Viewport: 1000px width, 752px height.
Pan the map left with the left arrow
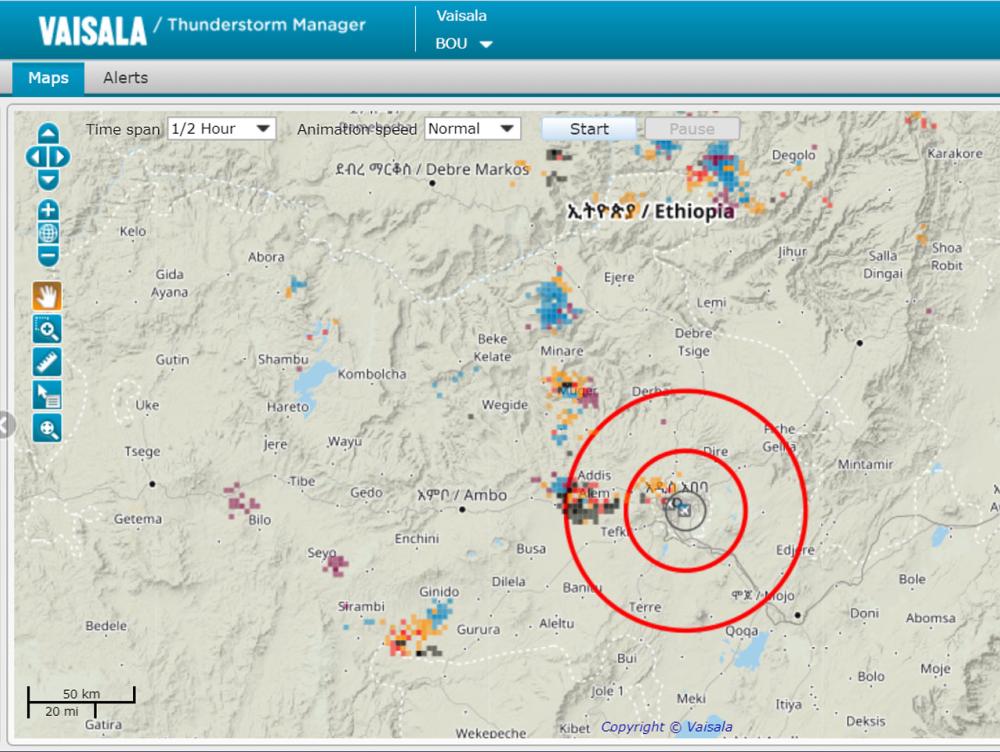(x=35, y=157)
